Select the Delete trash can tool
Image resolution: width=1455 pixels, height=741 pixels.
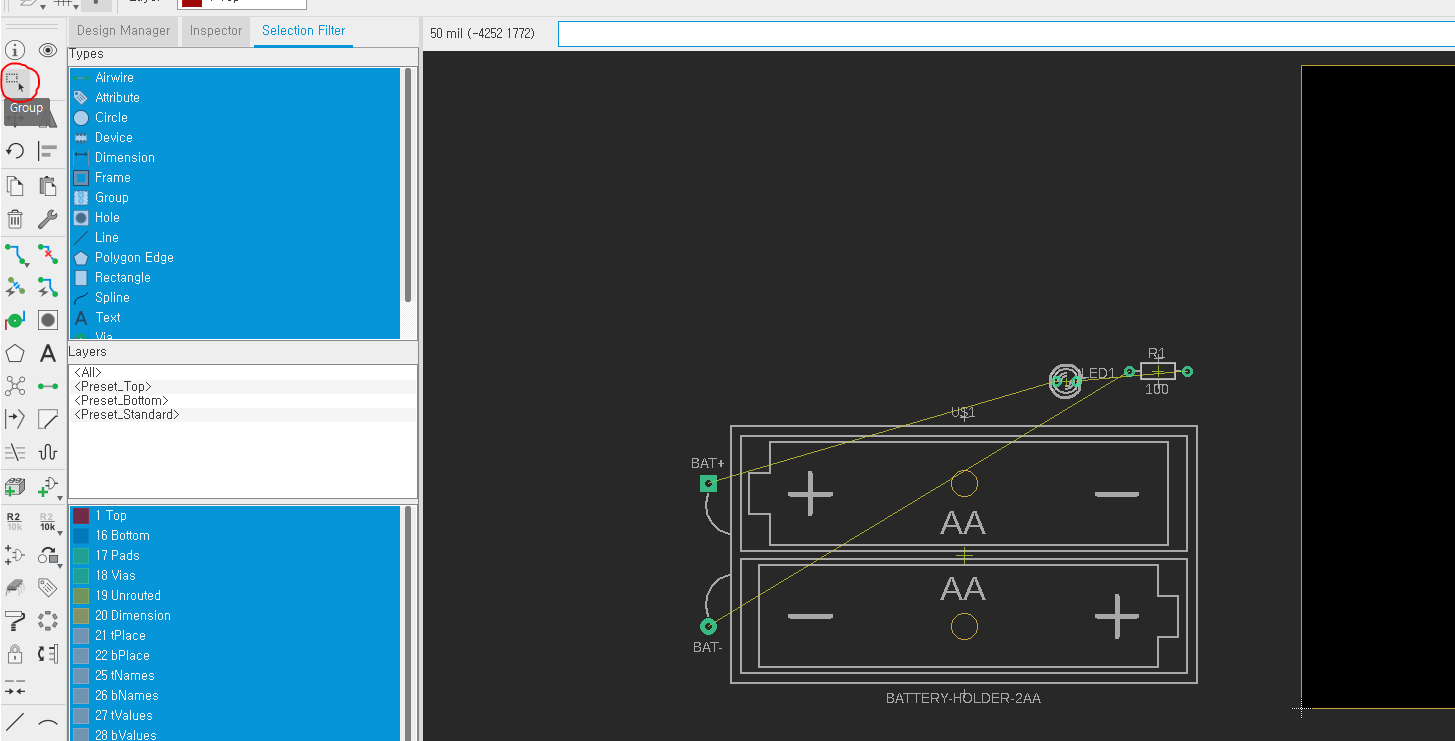click(x=15, y=220)
